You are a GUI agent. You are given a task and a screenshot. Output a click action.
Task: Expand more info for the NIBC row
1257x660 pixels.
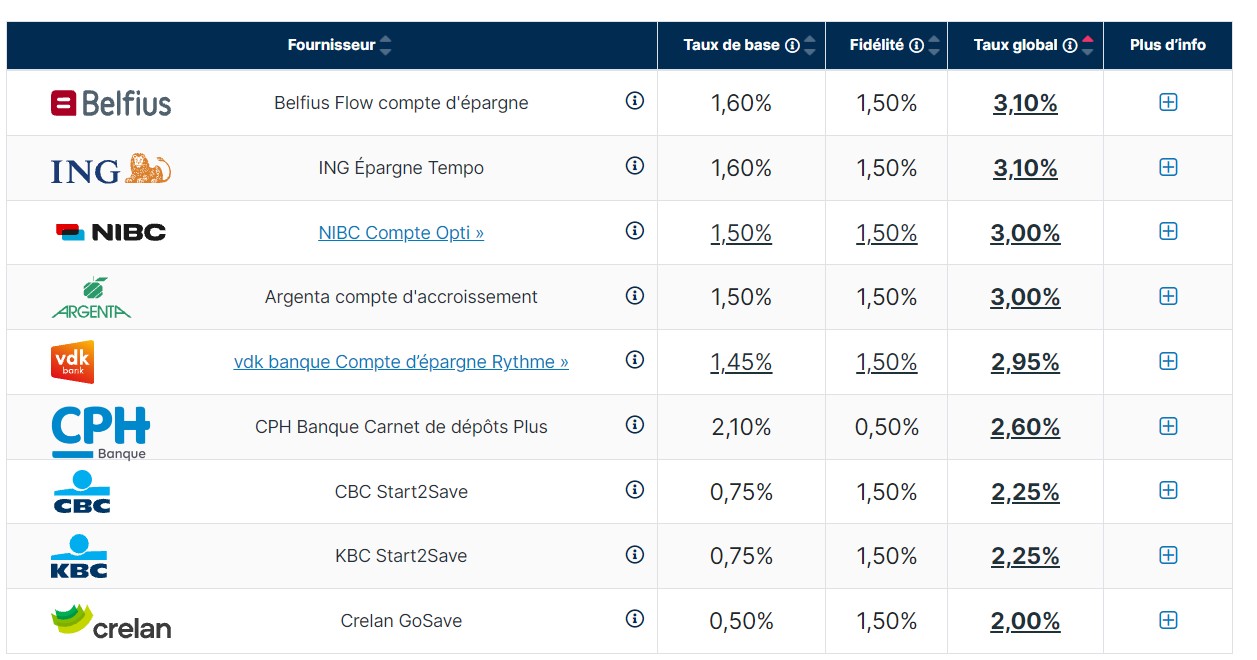(1168, 231)
